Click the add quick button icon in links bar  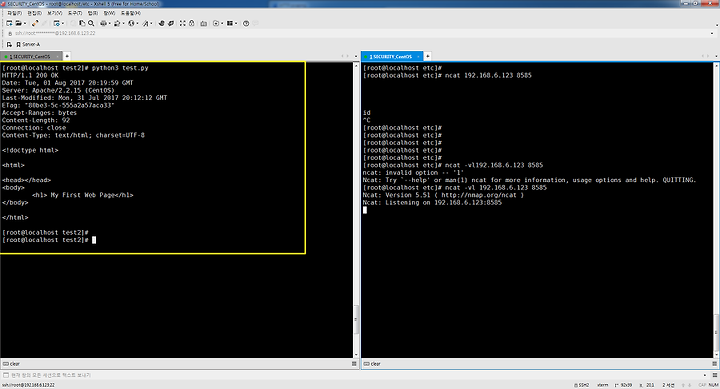pos(9,45)
